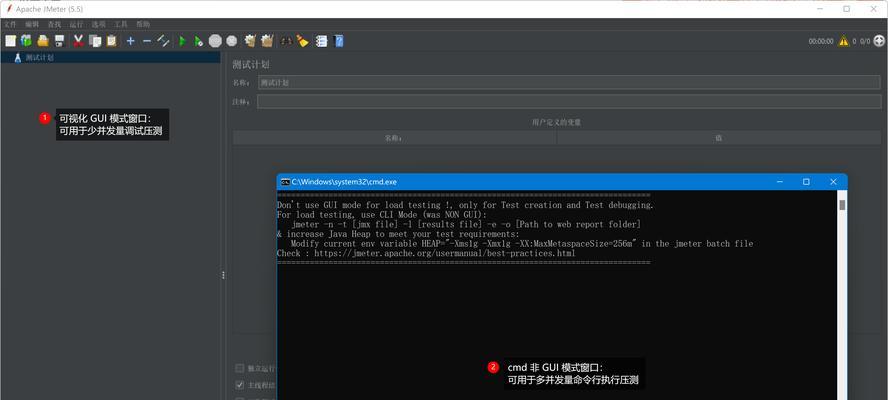The height and width of the screenshot is (400, 888).
Task: Click the smaller gray Shutdown icon
Action: [x=232, y=41]
